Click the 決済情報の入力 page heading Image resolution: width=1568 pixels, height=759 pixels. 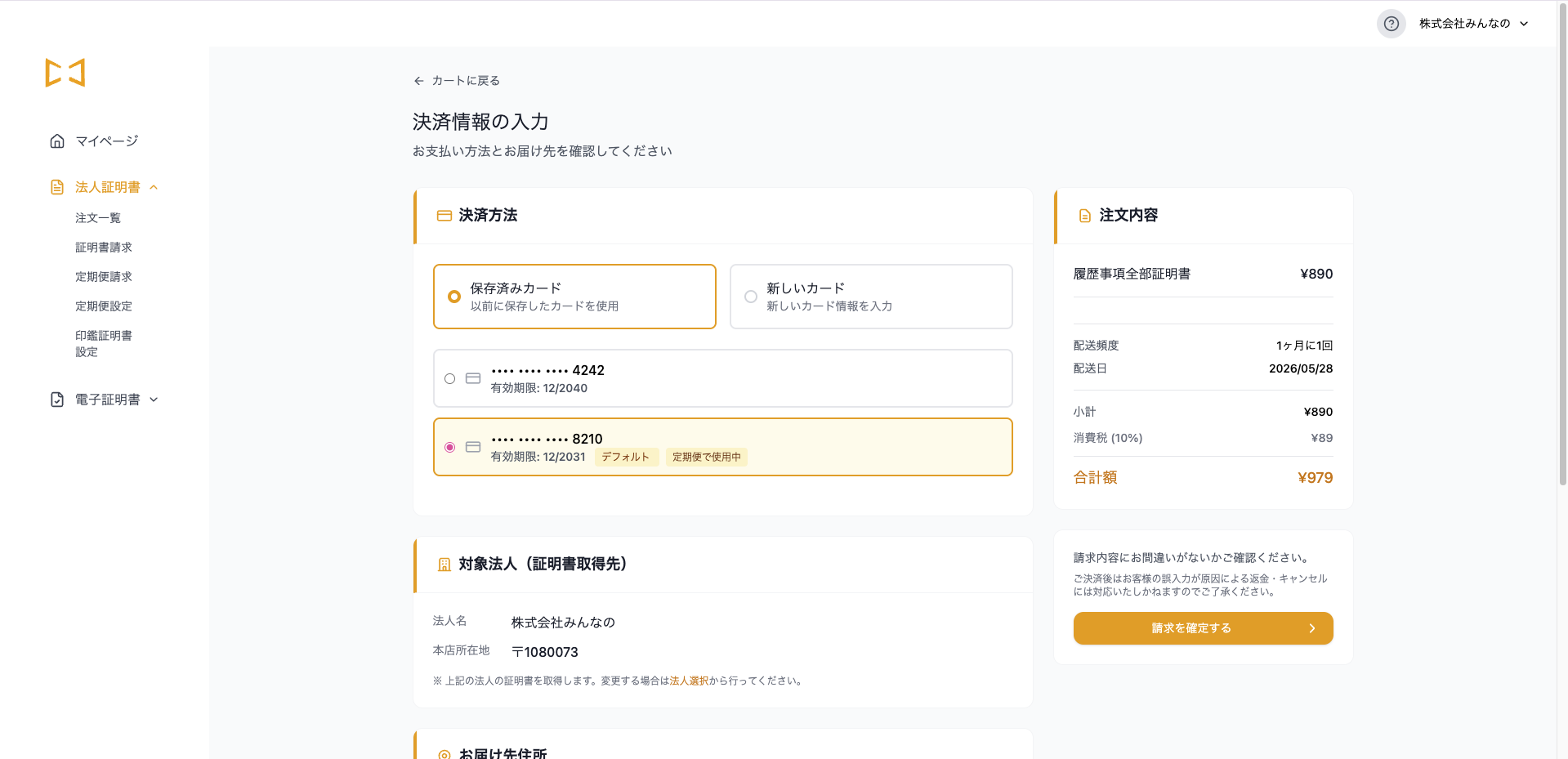point(480,122)
